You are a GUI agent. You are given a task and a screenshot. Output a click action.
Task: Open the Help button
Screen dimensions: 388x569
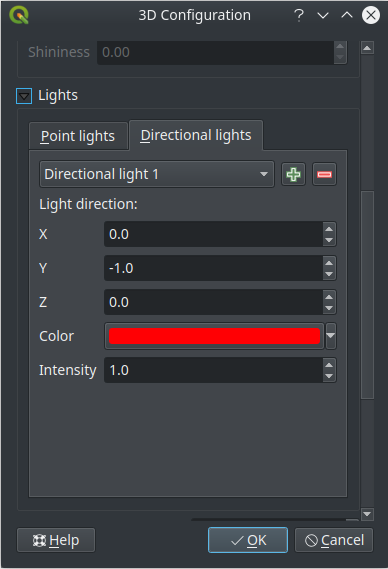[x=56, y=540]
